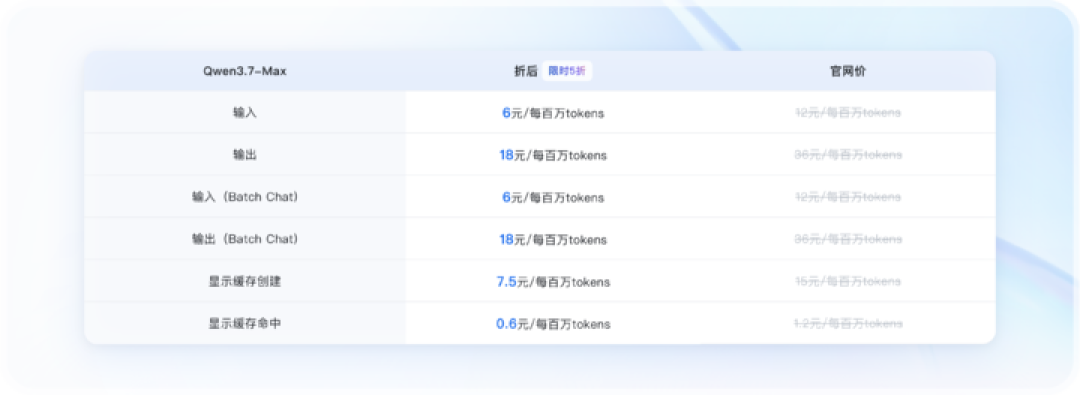The image size is (1080, 395).
Task: Click the 限时5折 badge
Action: [x=567, y=71]
